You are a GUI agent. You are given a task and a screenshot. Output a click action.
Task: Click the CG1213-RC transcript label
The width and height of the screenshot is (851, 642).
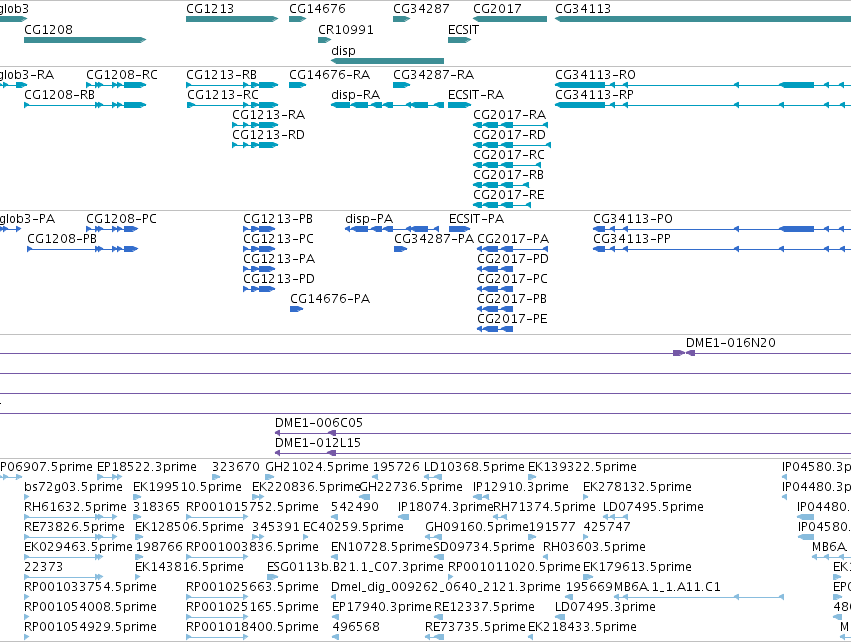(x=223, y=94)
